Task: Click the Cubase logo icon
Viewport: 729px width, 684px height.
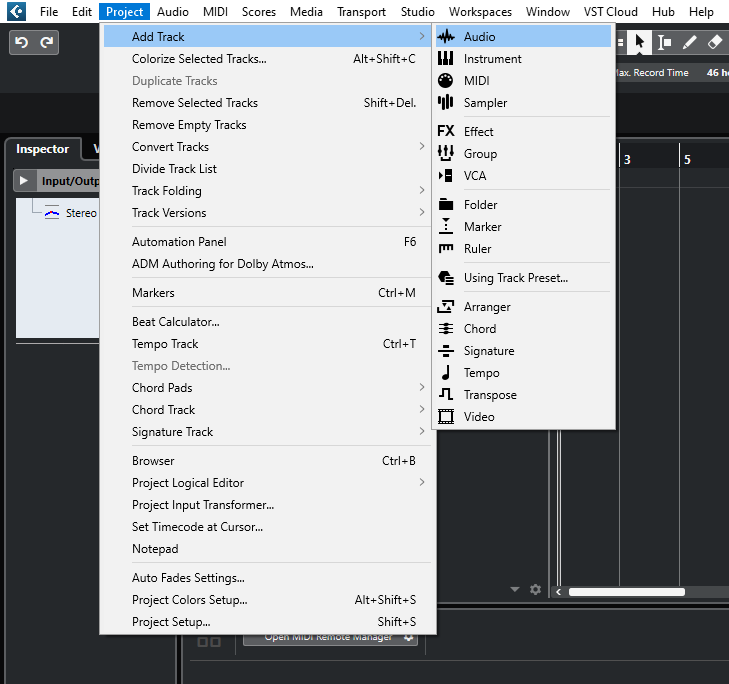Action: 16,11
